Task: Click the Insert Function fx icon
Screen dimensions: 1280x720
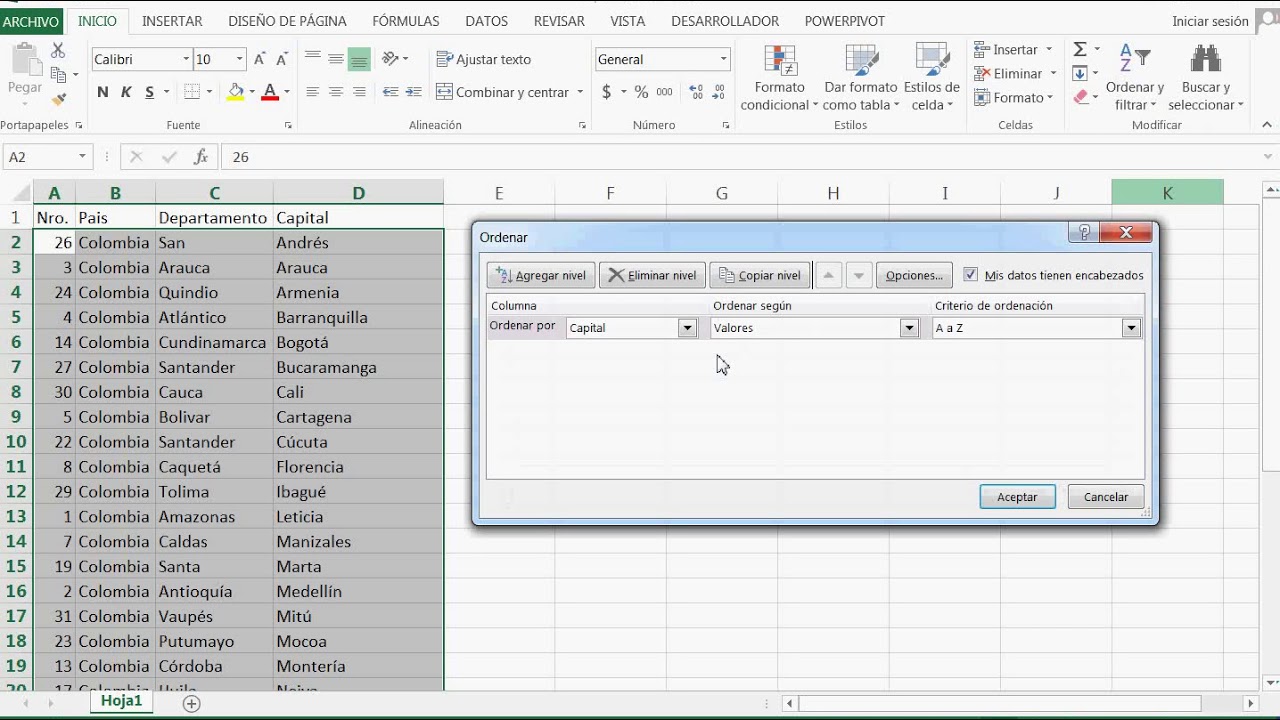Action: coord(201,157)
